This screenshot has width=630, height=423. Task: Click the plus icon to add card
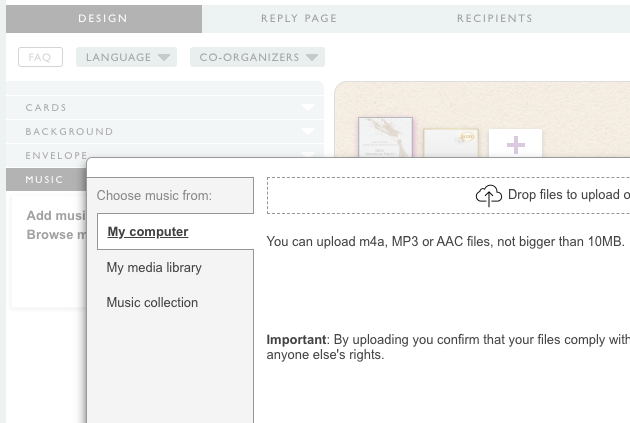515,145
